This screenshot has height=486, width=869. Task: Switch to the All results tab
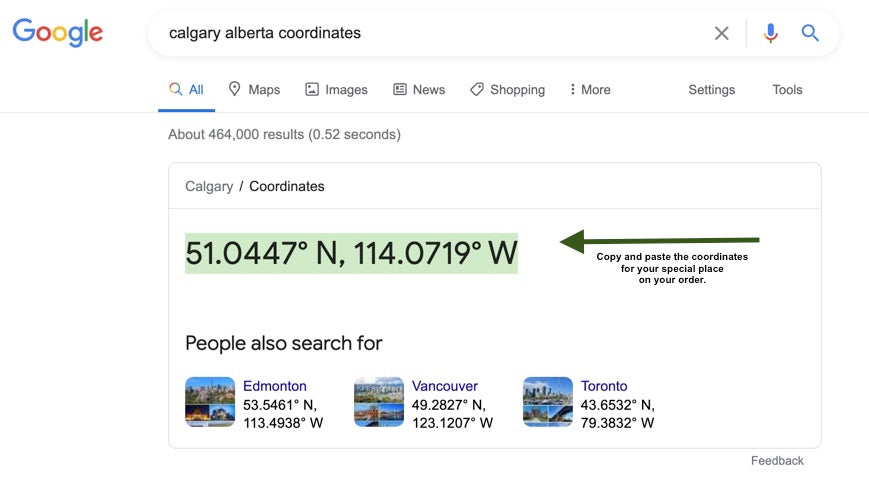[x=187, y=89]
